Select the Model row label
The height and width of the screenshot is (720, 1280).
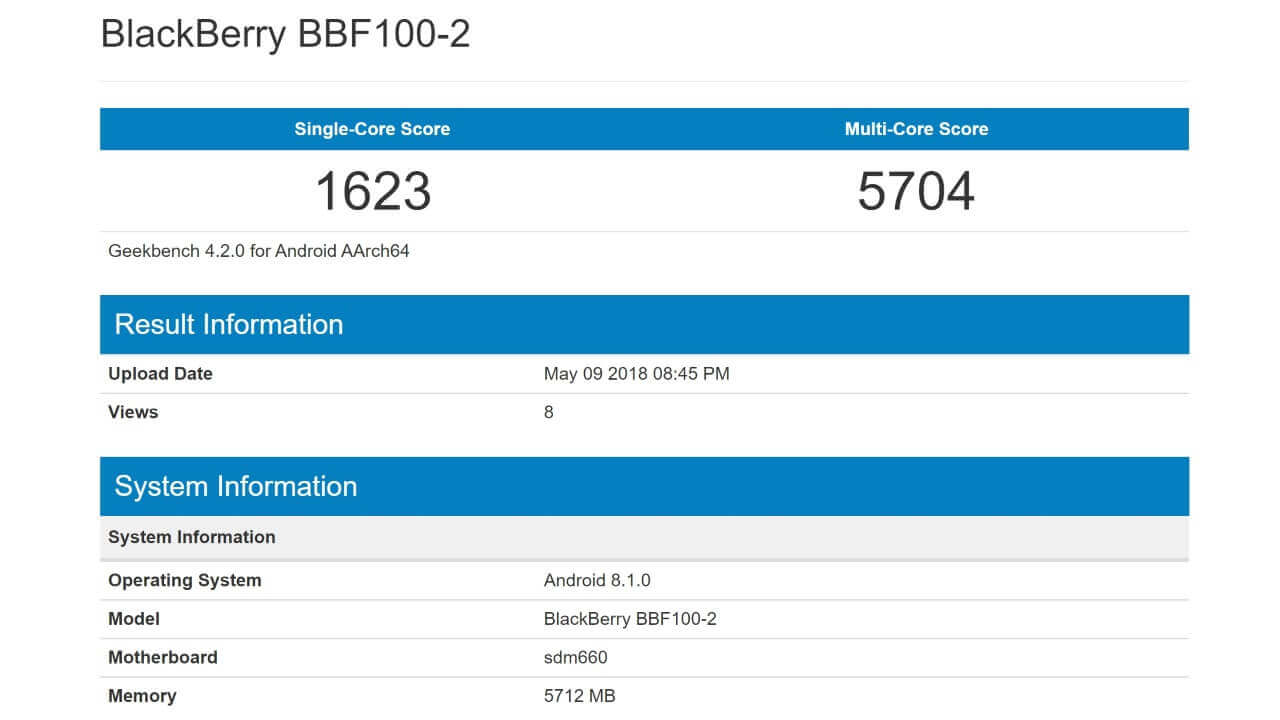[134, 619]
